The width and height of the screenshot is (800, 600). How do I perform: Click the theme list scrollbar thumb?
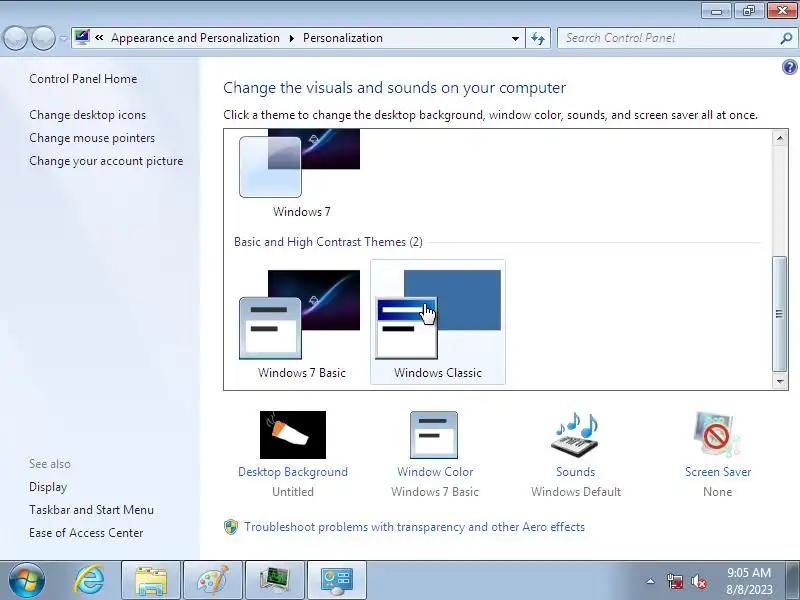[x=779, y=314]
